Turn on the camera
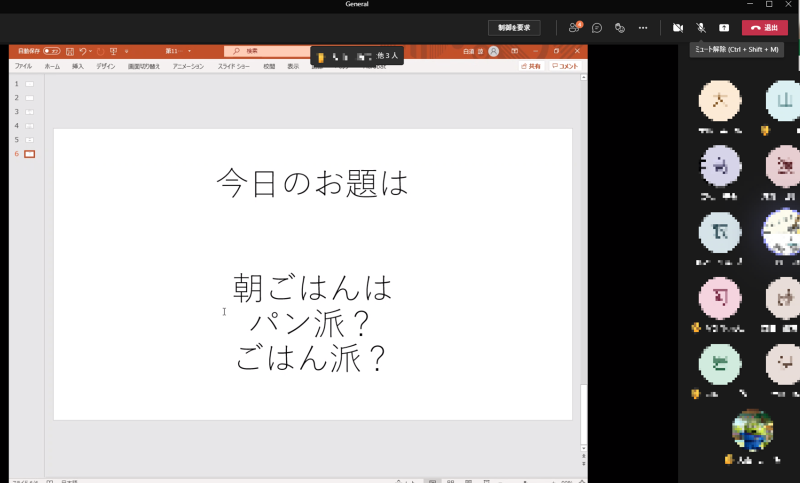The height and width of the screenshot is (483, 800). click(678, 28)
